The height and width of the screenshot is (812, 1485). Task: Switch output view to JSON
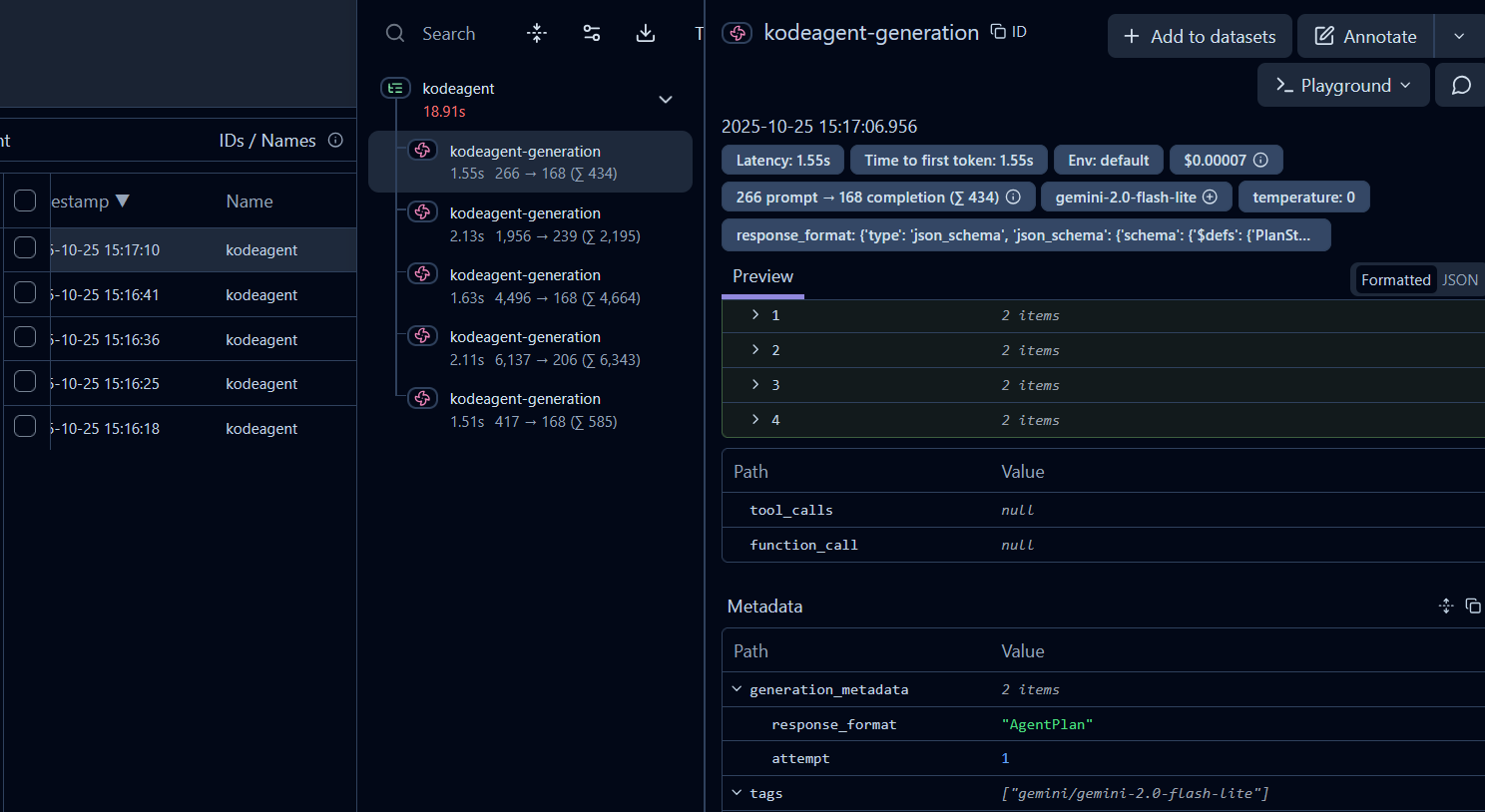click(1460, 280)
